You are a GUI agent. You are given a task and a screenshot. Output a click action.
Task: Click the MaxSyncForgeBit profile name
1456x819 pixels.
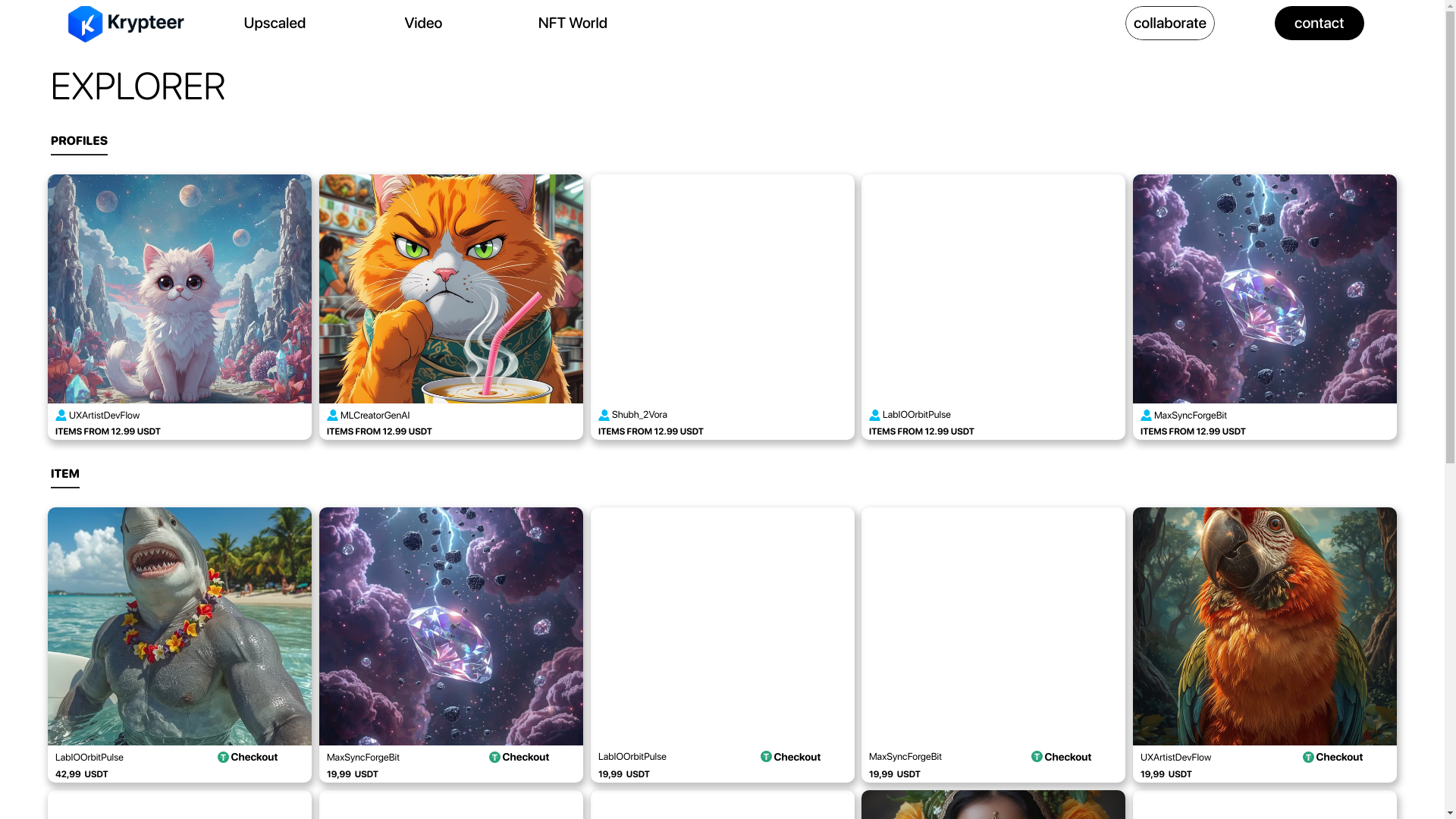pos(1191,416)
